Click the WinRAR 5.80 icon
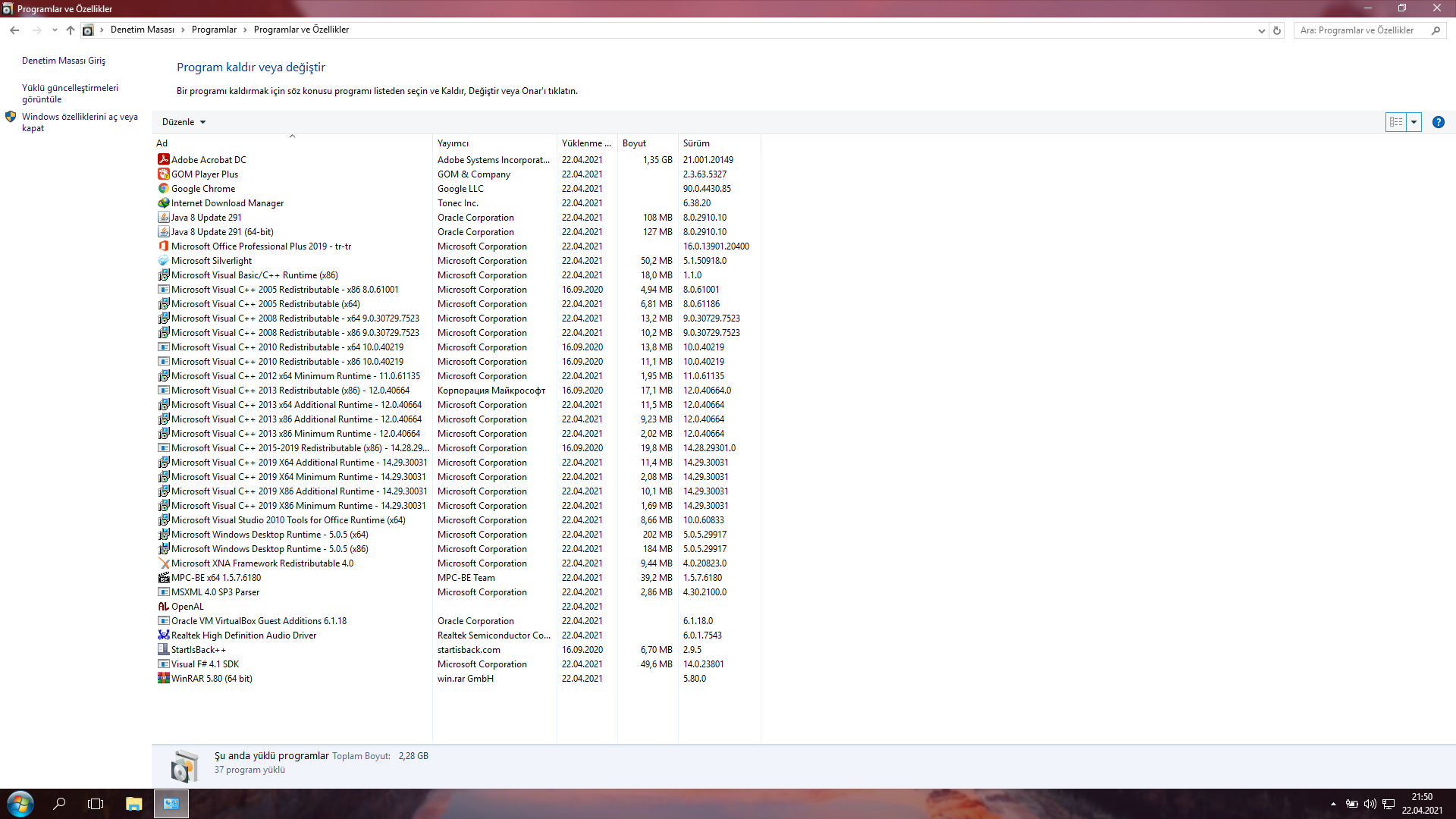 (x=163, y=678)
